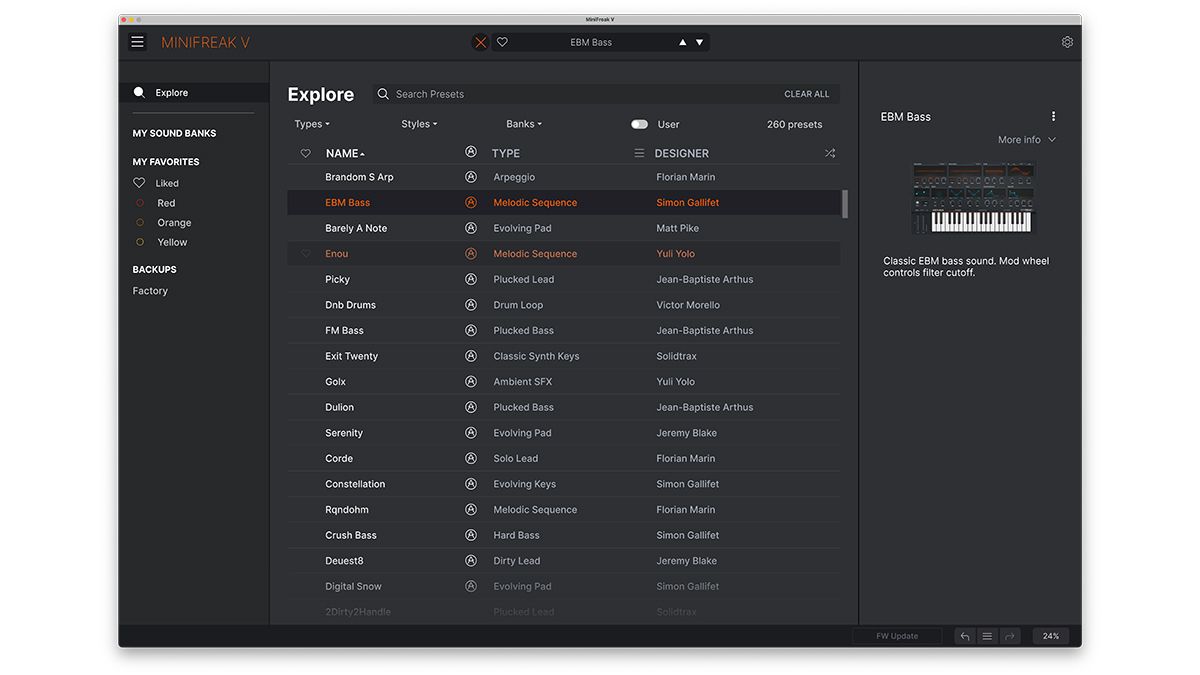
Task: Click the Arturia icon on the Brandom S Arp row
Action: coord(471,177)
